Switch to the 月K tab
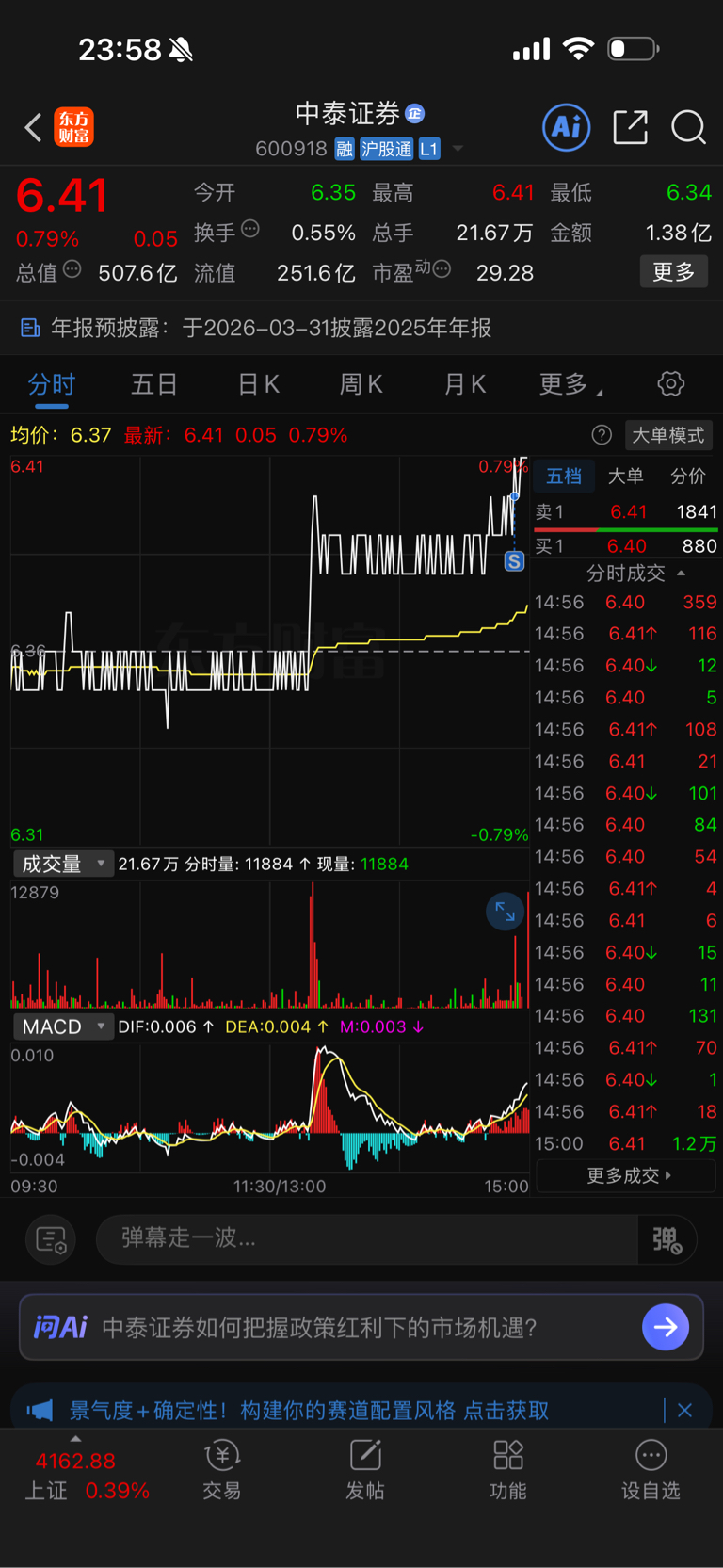 464,384
